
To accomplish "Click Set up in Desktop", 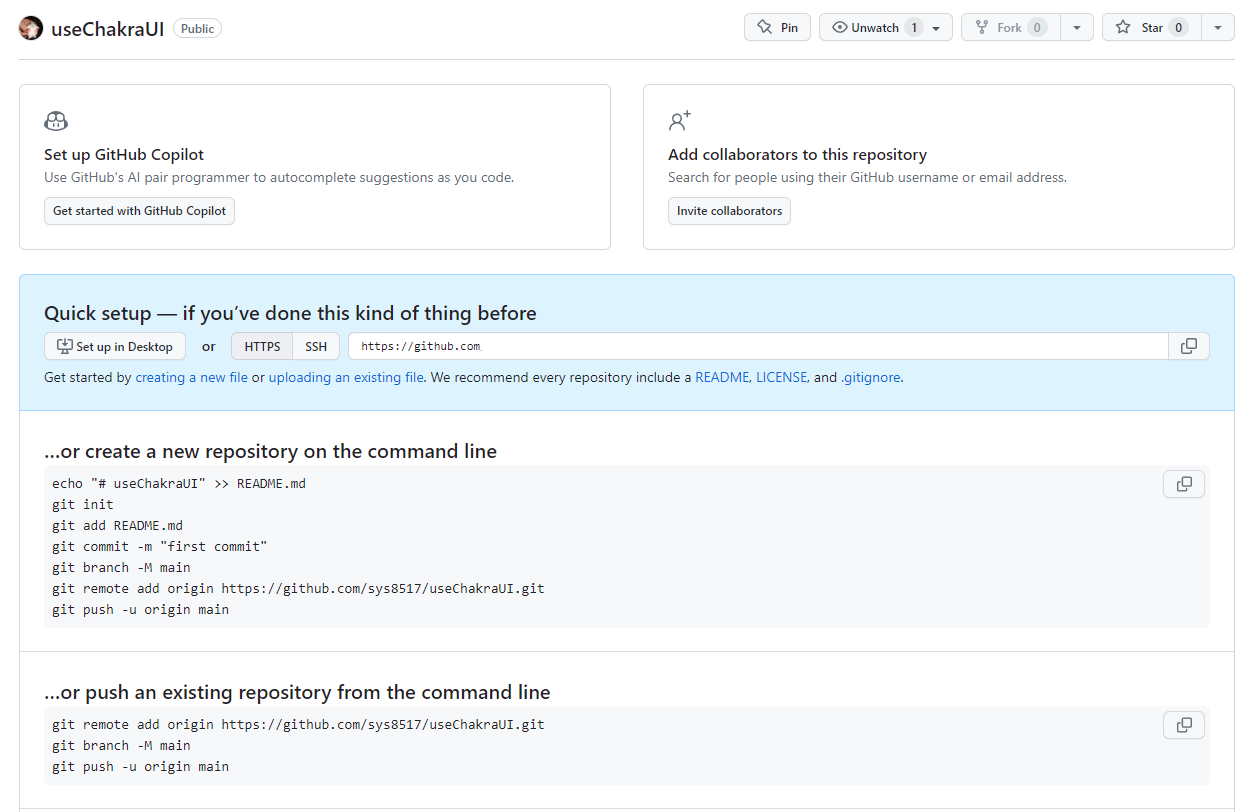I will coord(115,346).
